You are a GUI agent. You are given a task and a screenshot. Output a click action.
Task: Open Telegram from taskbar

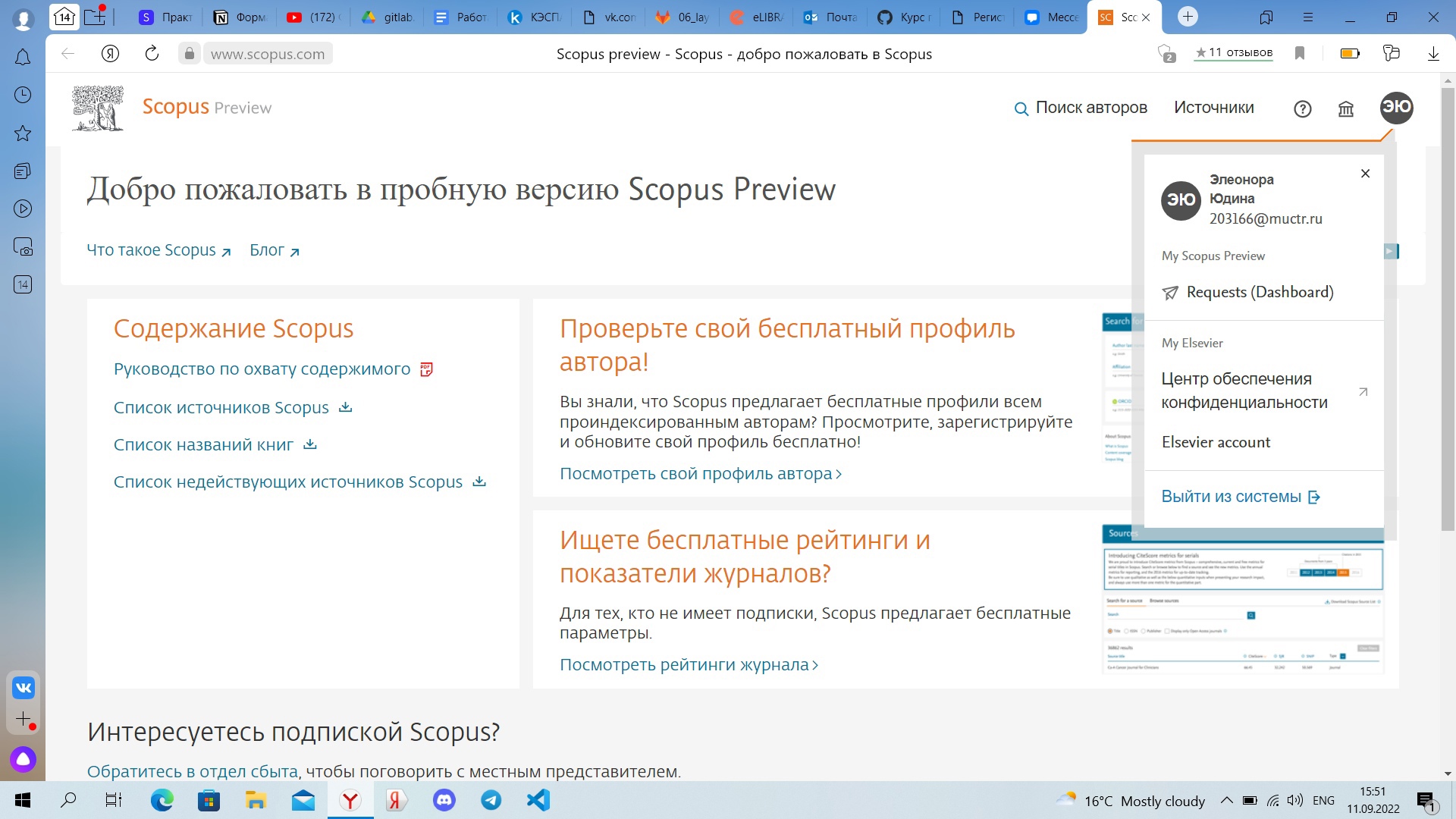click(x=491, y=800)
